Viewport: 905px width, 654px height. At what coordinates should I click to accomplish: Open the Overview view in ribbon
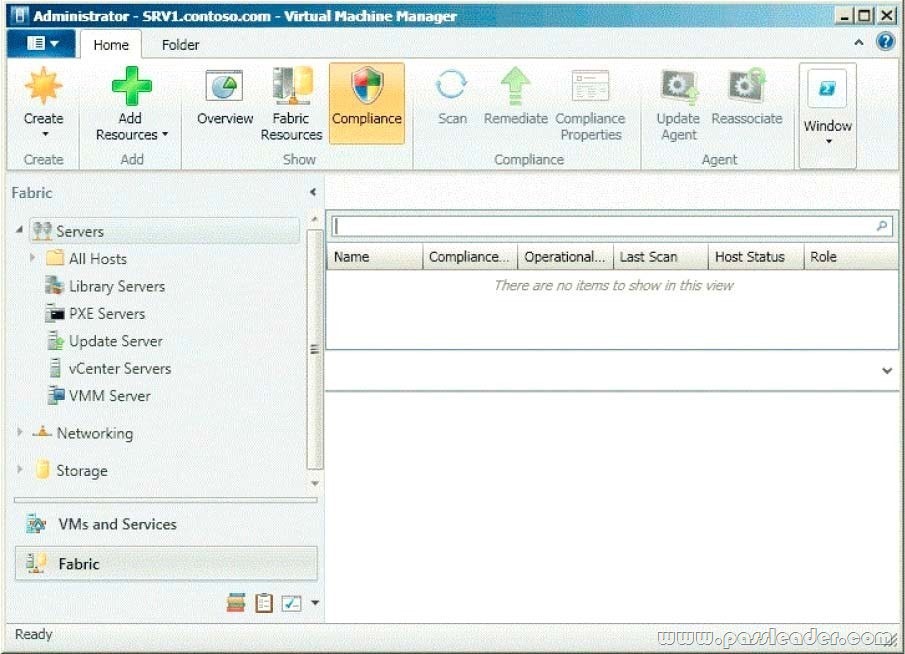click(x=225, y=98)
